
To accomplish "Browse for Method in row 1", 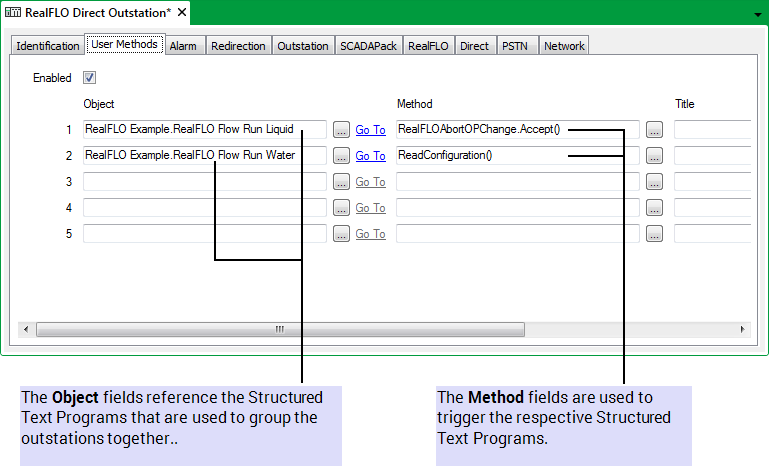I will pos(654,129).
